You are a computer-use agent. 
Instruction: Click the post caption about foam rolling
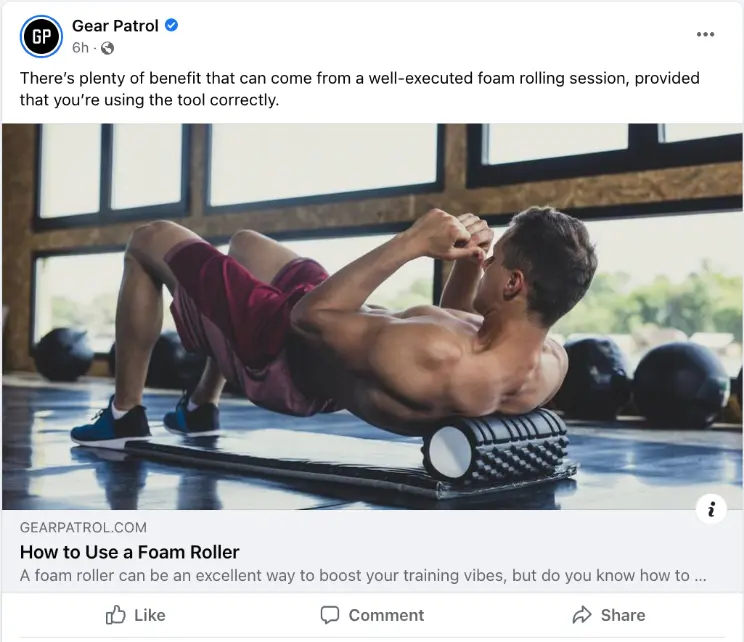coord(360,88)
